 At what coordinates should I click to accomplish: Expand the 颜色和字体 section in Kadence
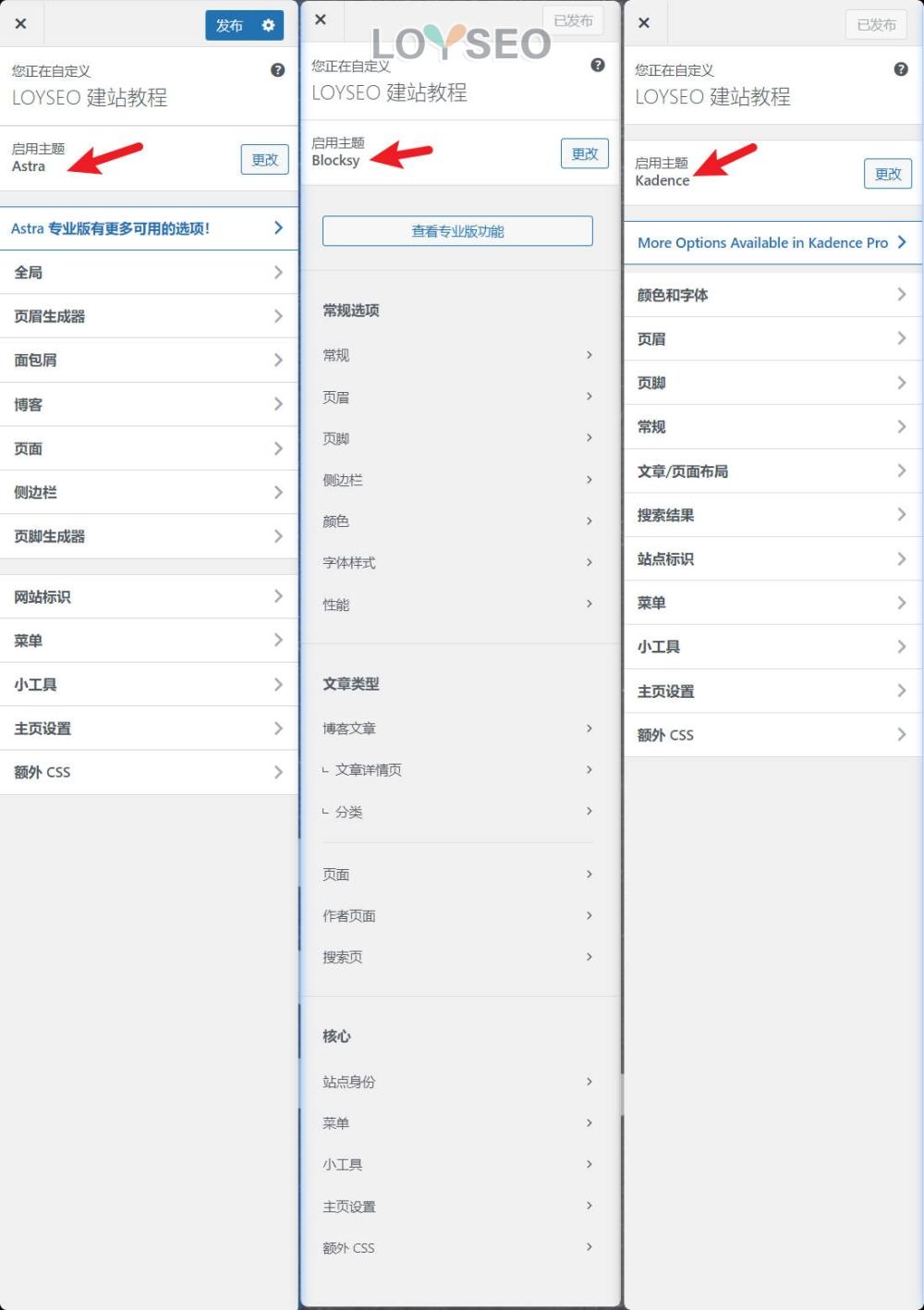[x=772, y=295]
